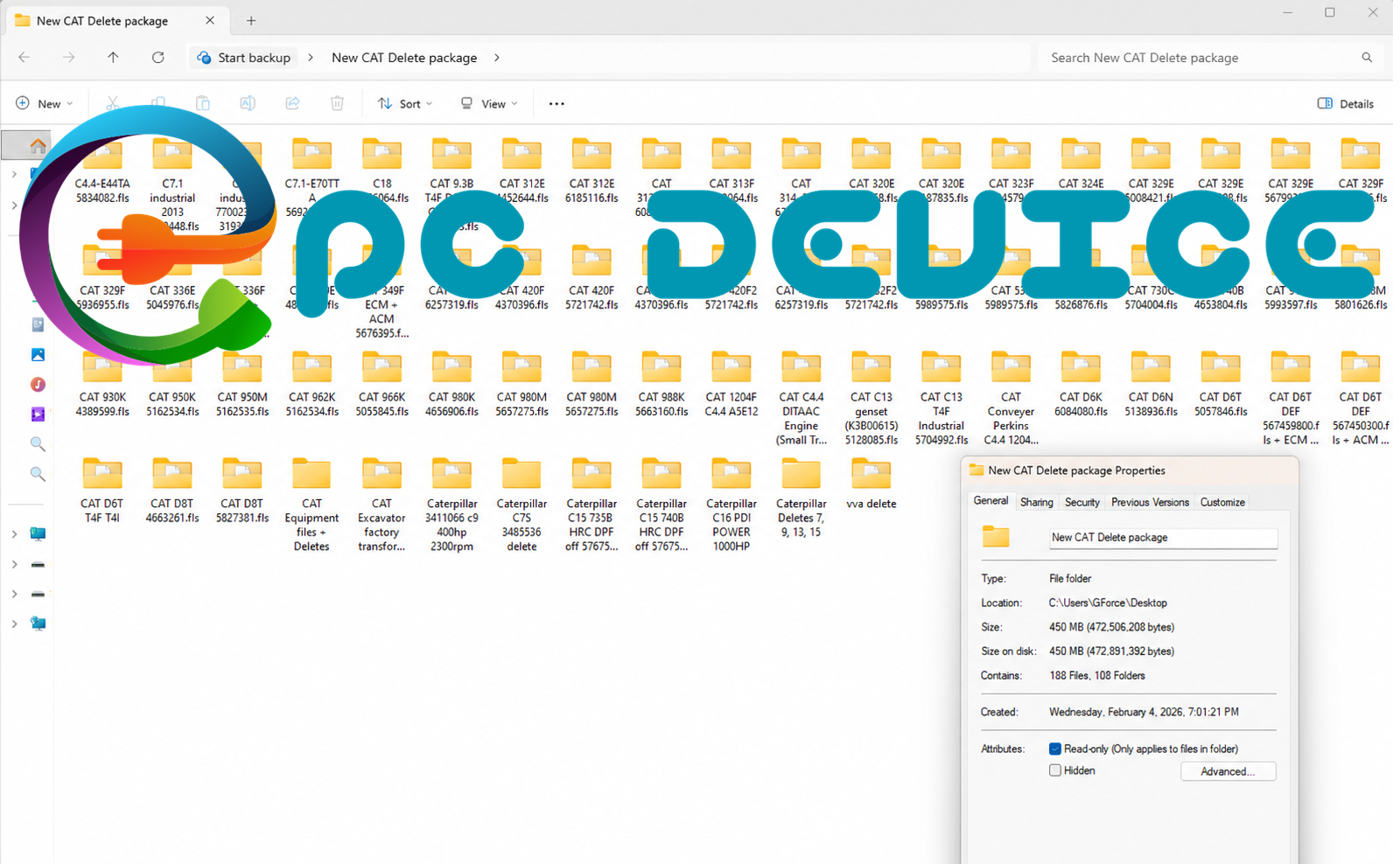
Task: Select the CAT D6K 6084080.fls folder
Action: [1081, 384]
